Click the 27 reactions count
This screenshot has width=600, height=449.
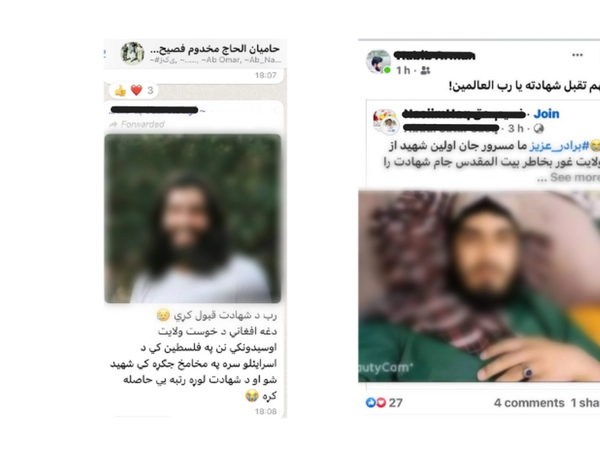(x=396, y=403)
